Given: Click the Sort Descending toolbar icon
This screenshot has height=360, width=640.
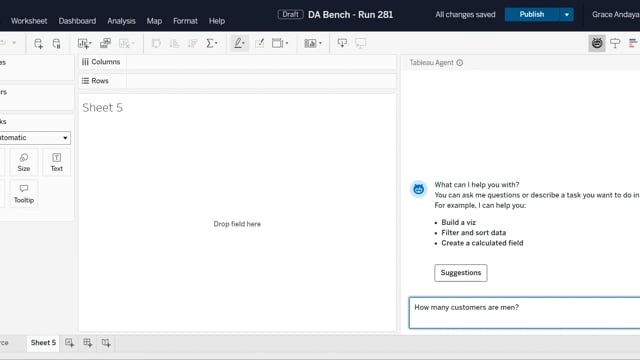Looking at the screenshot, I should pos(193,43).
